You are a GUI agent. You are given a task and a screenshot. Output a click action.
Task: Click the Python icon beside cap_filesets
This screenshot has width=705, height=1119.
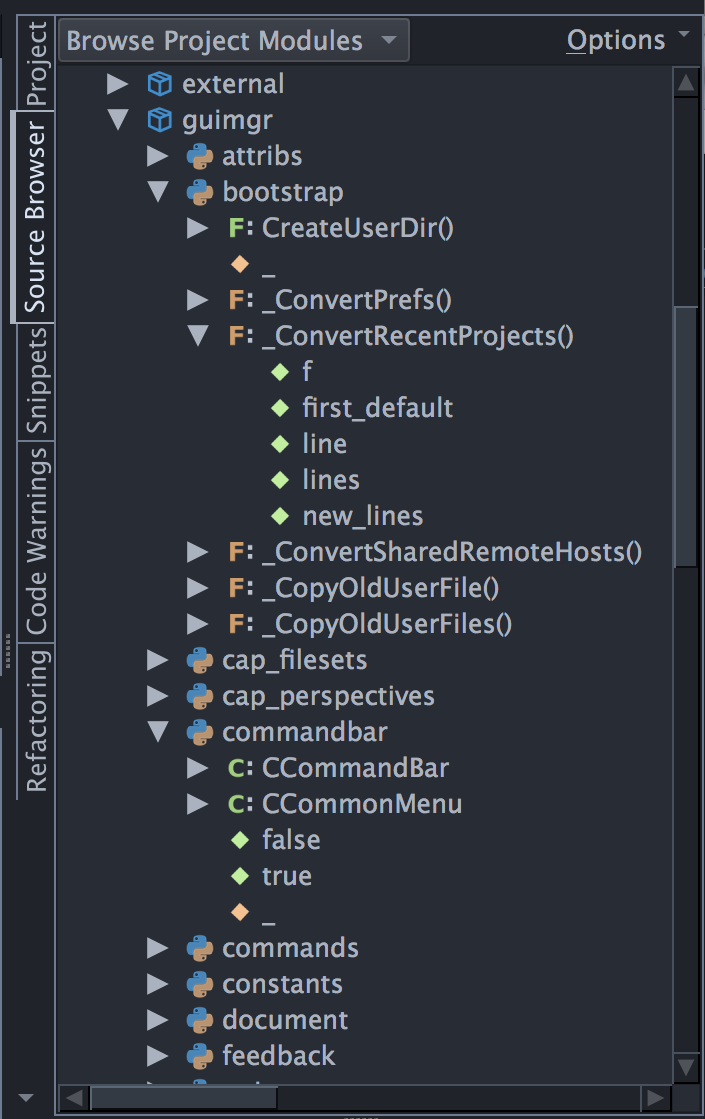pyautogui.click(x=200, y=660)
